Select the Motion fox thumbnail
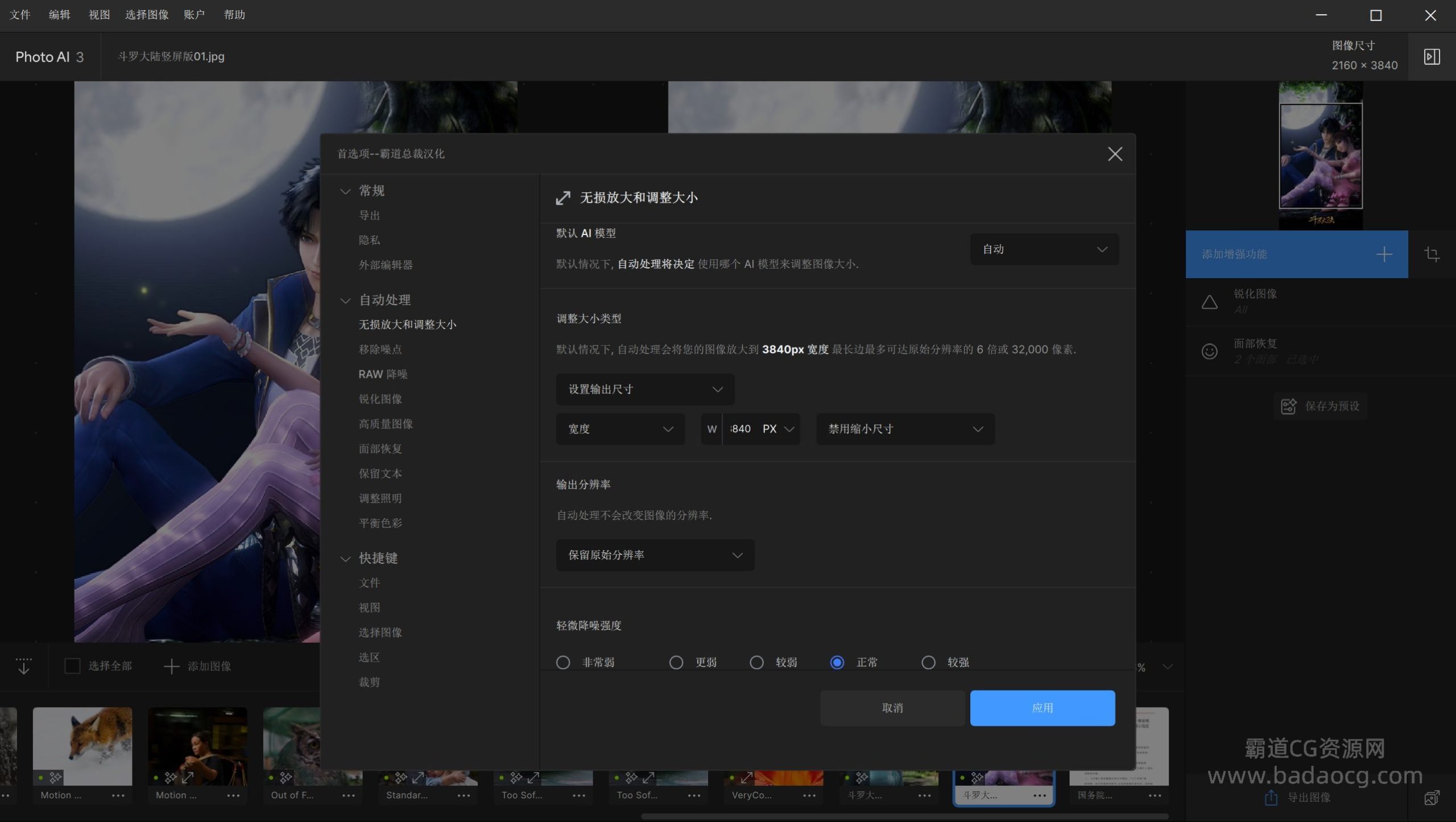The width and height of the screenshot is (1456, 822). click(82, 746)
